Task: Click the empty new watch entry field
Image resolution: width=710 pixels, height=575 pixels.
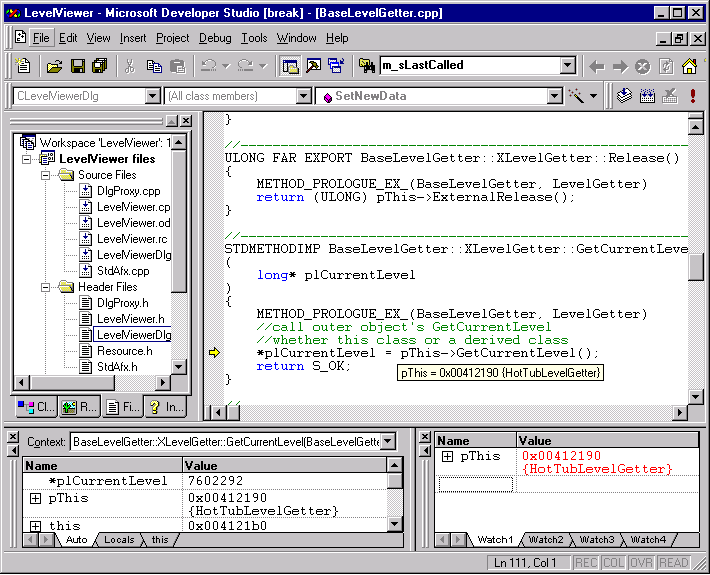Action: (x=476, y=484)
